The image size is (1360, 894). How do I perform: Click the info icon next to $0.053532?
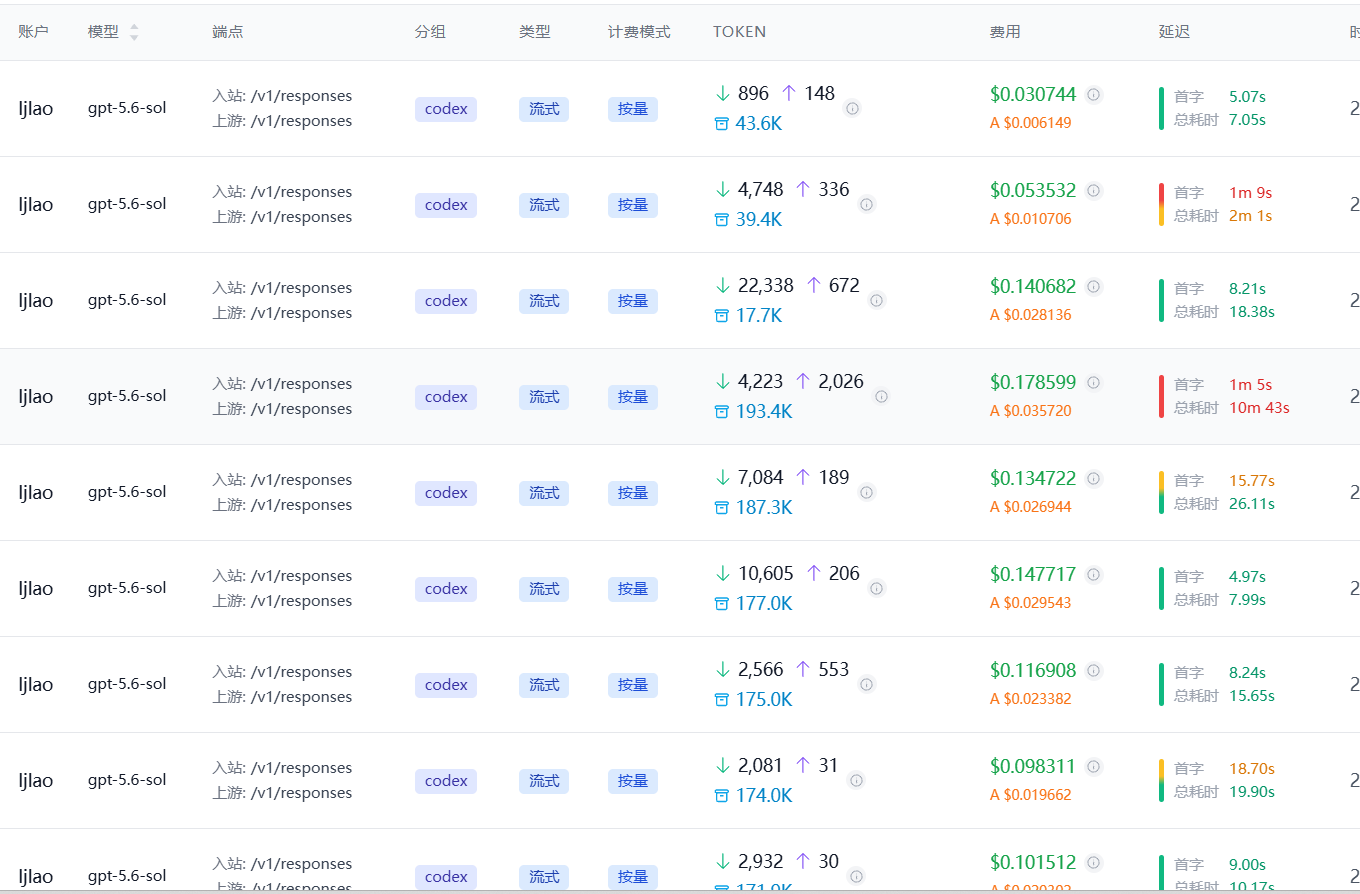point(1094,191)
